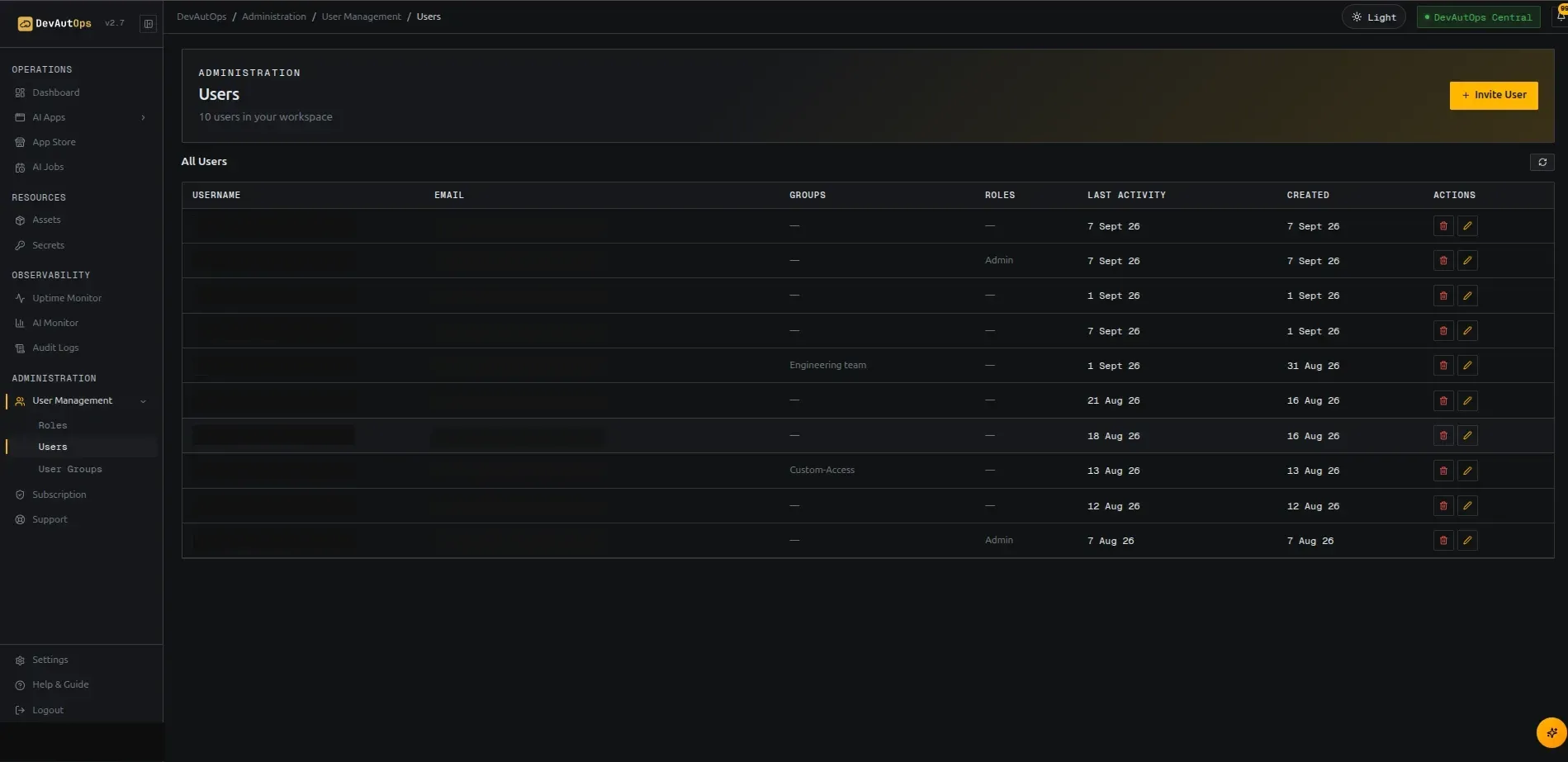
Task: Edit user last active 18 Aug 26
Action: click(x=1467, y=436)
